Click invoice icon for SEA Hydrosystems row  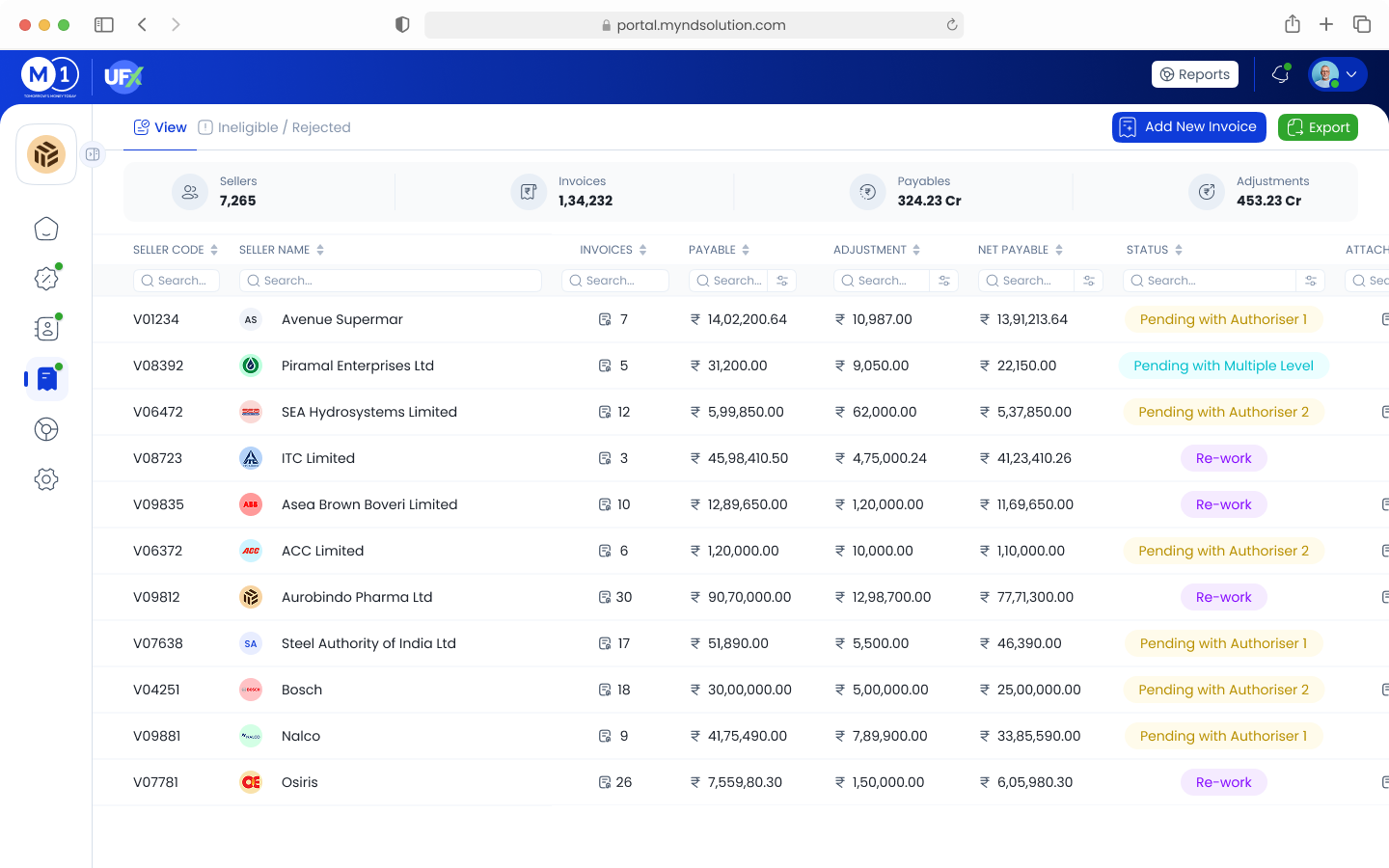click(605, 412)
